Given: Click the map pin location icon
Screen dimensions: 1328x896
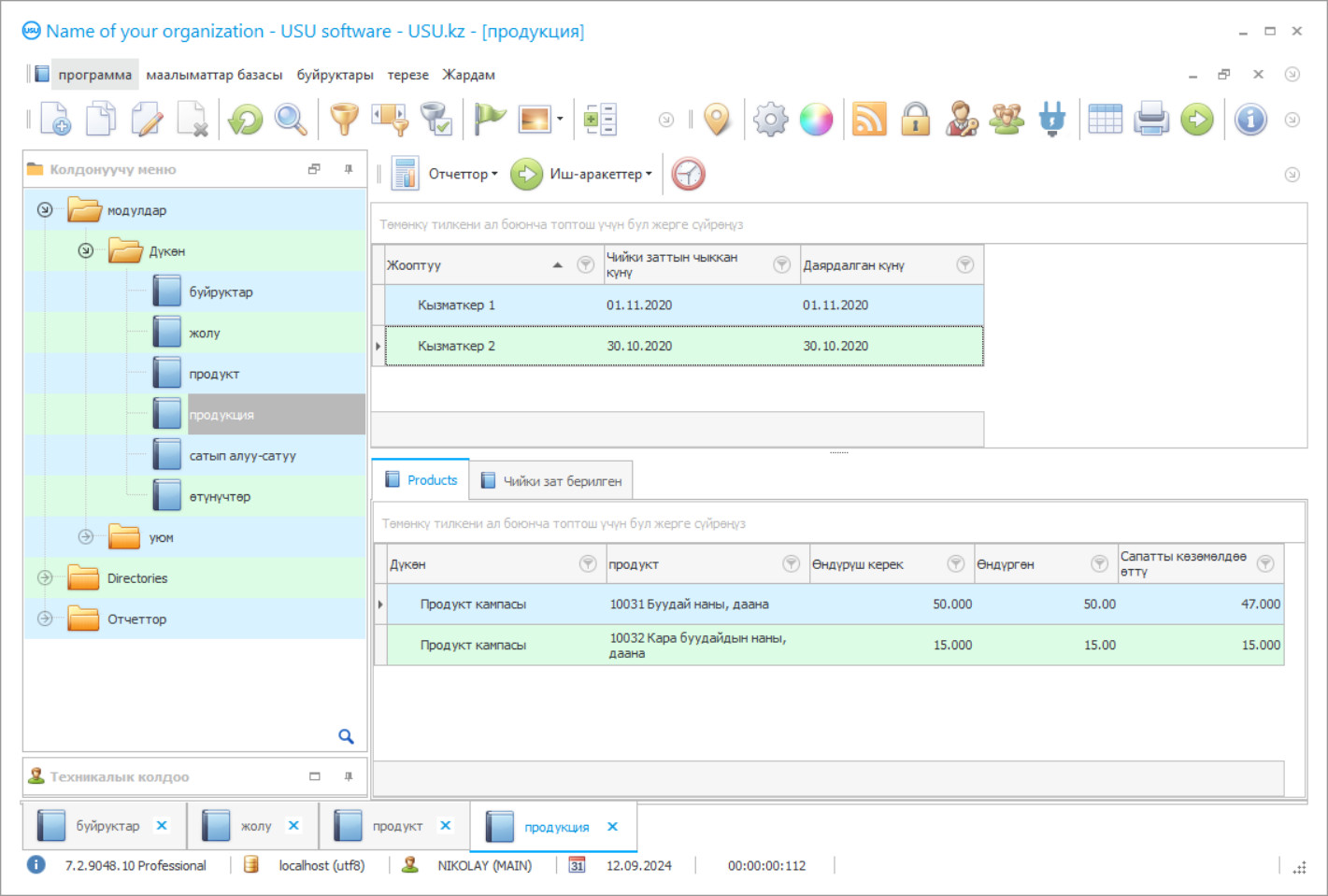Looking at the screenshot, I should point(717,120).
